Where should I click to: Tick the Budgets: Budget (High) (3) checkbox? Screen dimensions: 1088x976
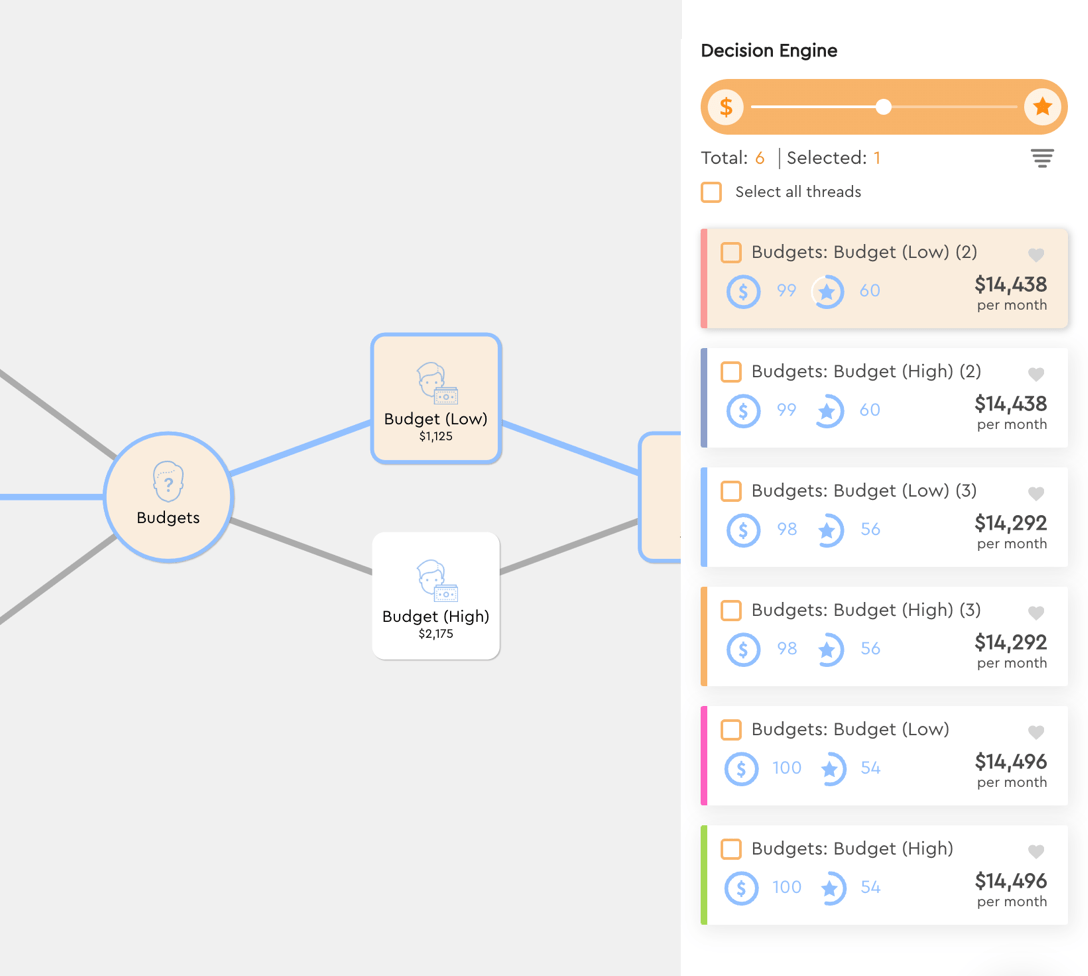731,610
